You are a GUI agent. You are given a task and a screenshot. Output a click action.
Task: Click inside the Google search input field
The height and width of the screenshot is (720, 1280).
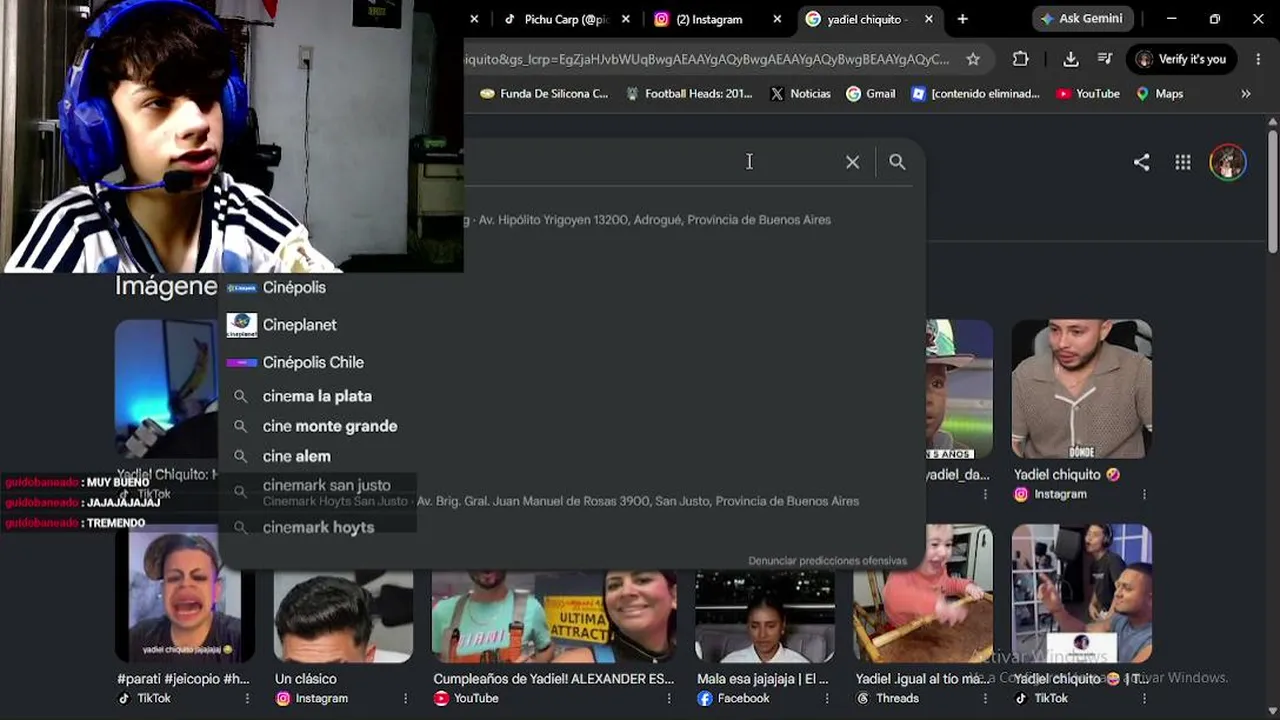(650, 162)
